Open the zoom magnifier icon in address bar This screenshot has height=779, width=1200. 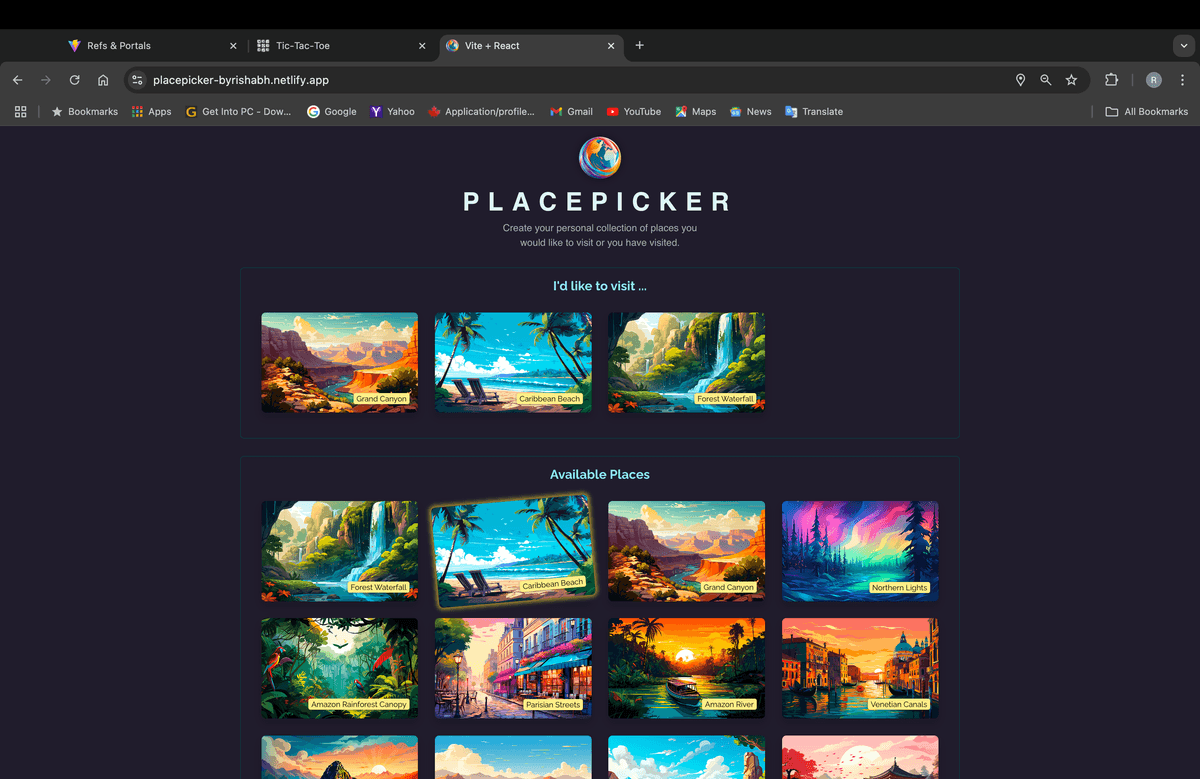1046,80
